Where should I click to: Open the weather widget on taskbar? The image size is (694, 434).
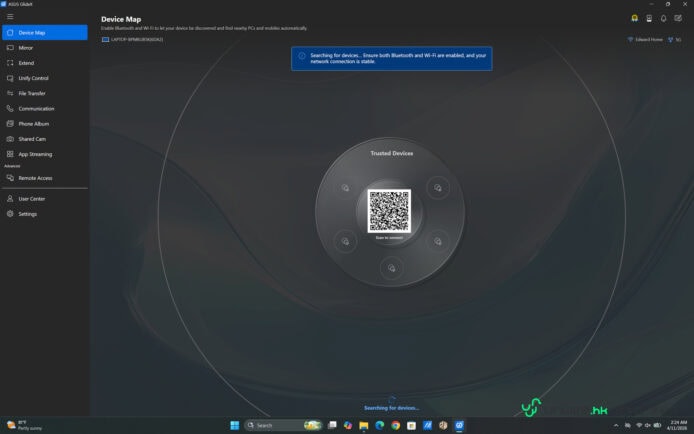pyautogui.click(x=25, y=425)
